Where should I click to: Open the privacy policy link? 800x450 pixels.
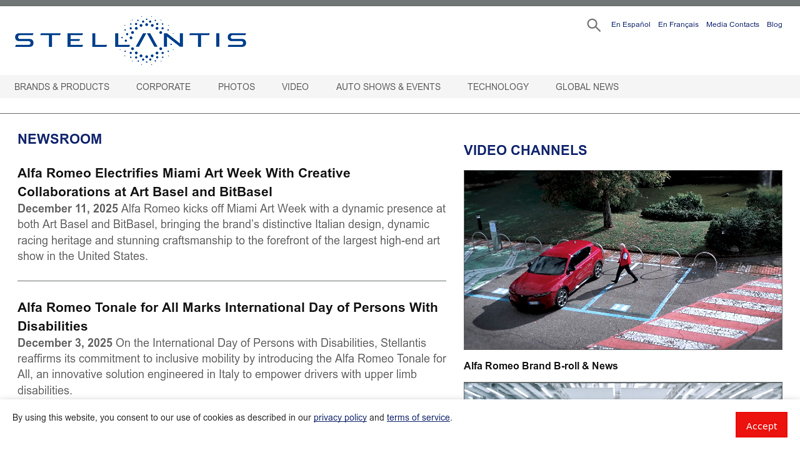pos(340,418)
